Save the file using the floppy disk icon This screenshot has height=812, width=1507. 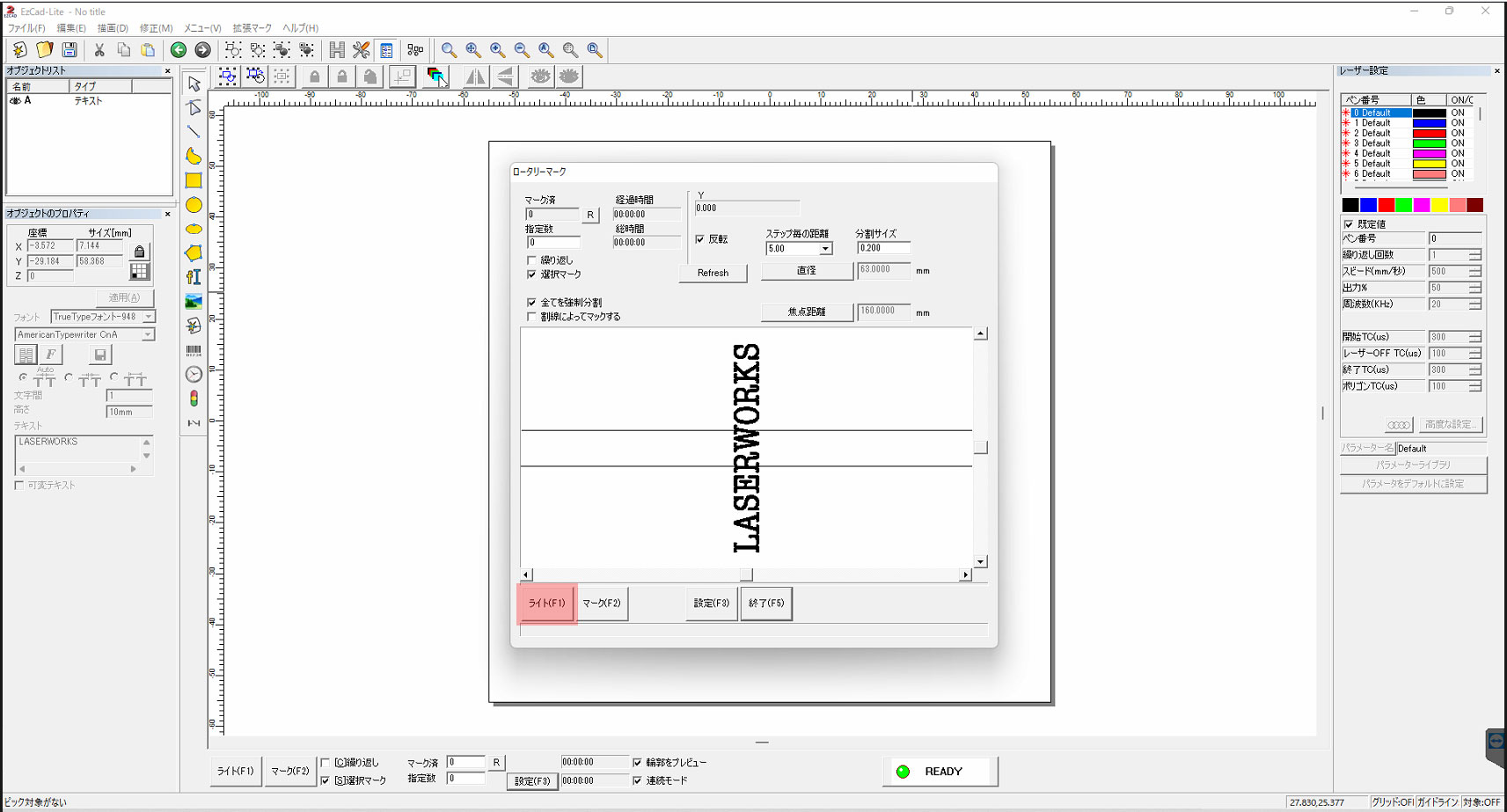(69, 50)
